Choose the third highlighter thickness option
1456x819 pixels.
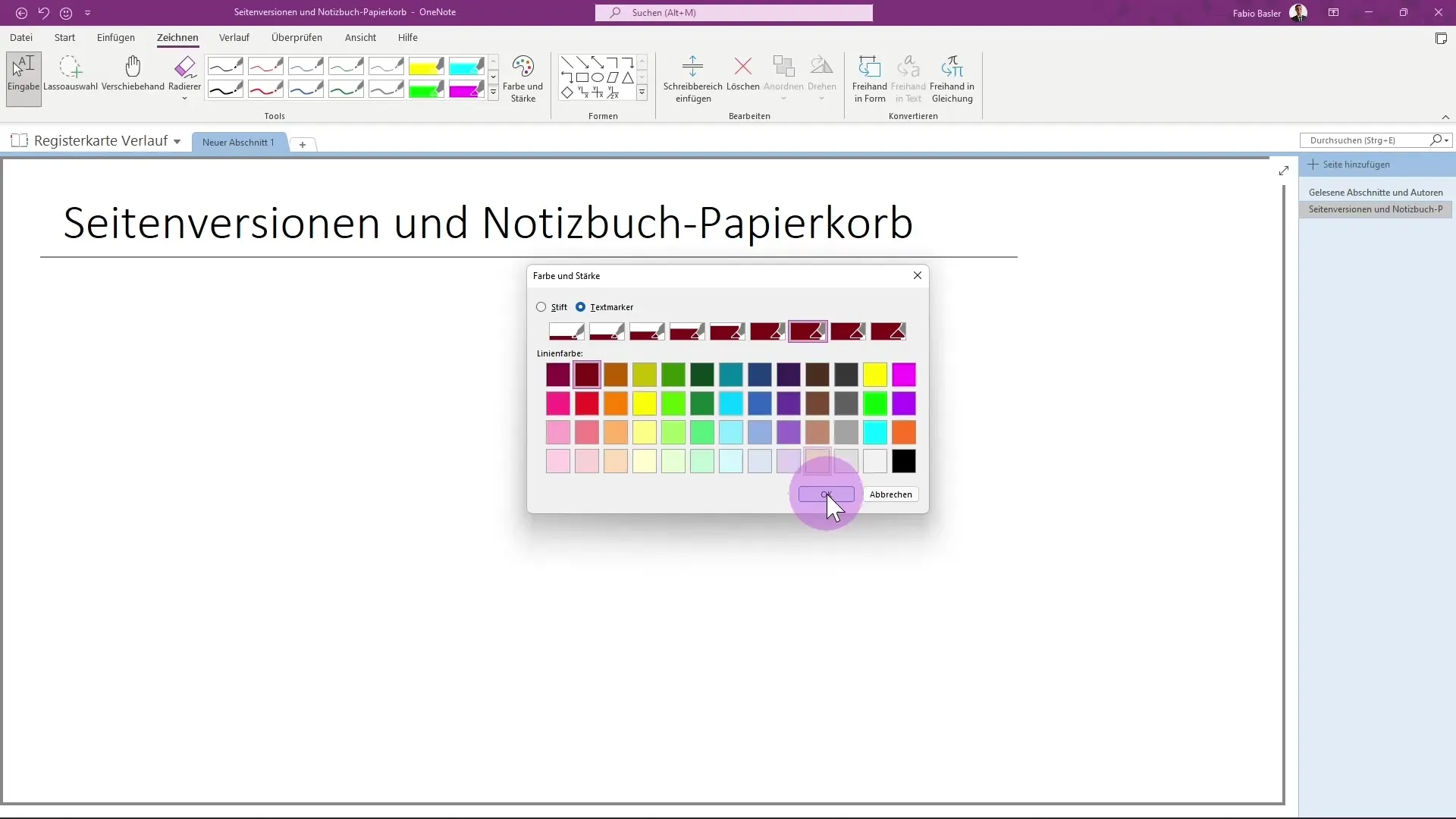[x=647, y=331]
